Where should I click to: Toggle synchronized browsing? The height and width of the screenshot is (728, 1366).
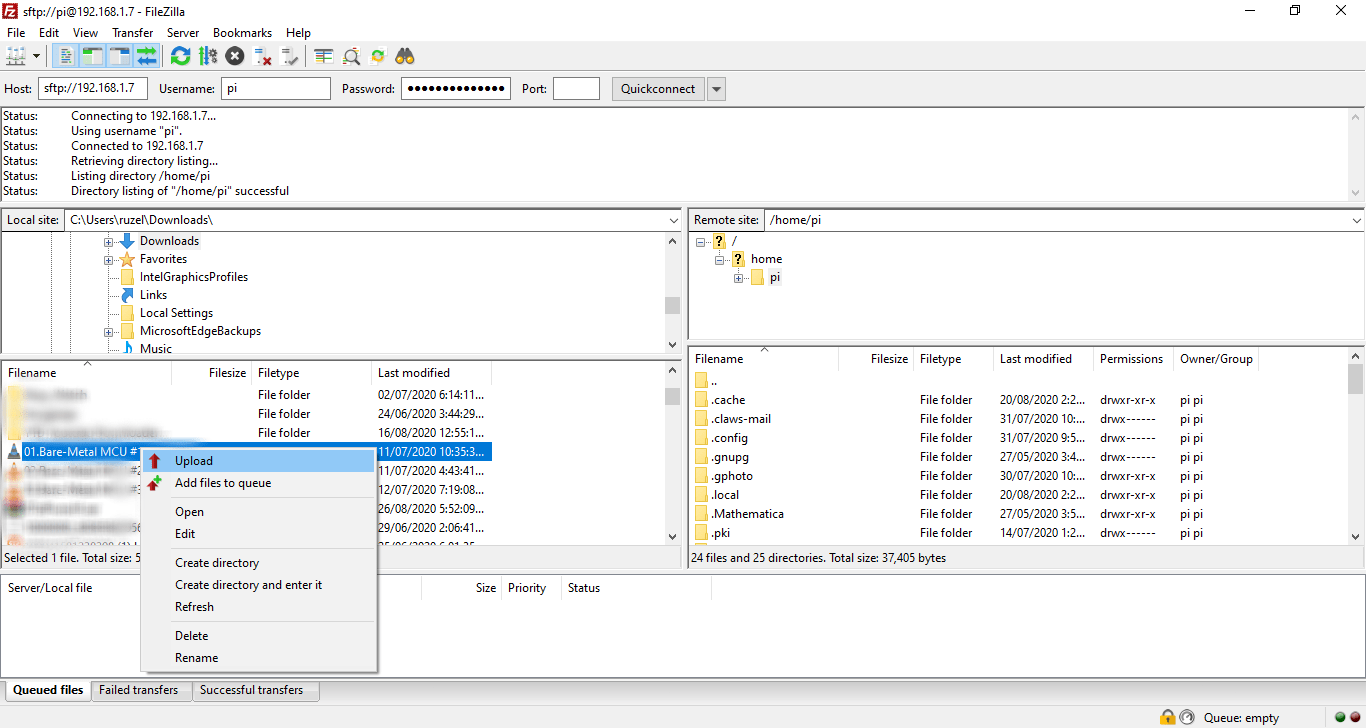click(x=378, y=56)
